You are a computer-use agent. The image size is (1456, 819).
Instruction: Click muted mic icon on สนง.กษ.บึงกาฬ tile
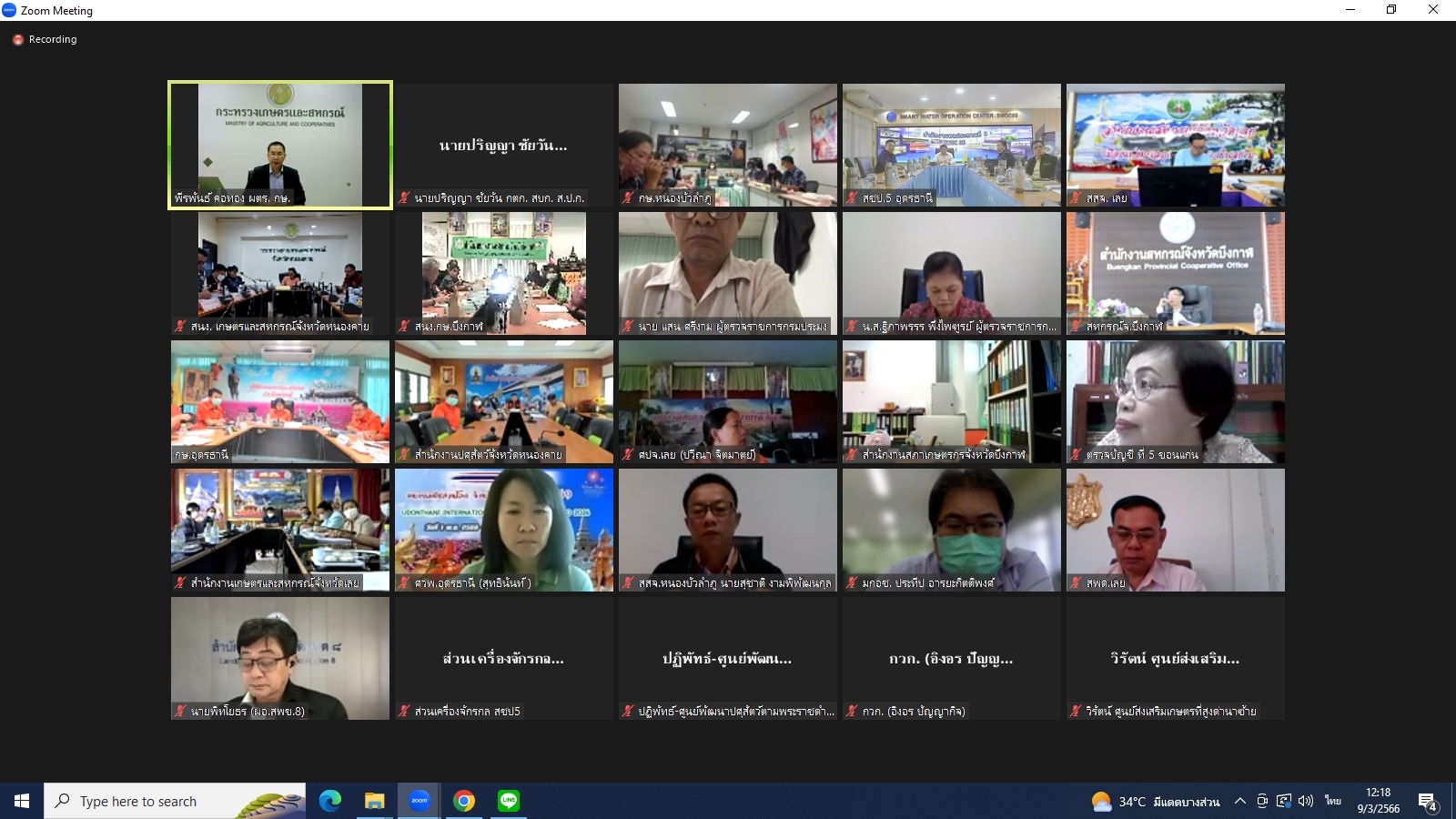point(404,326)
